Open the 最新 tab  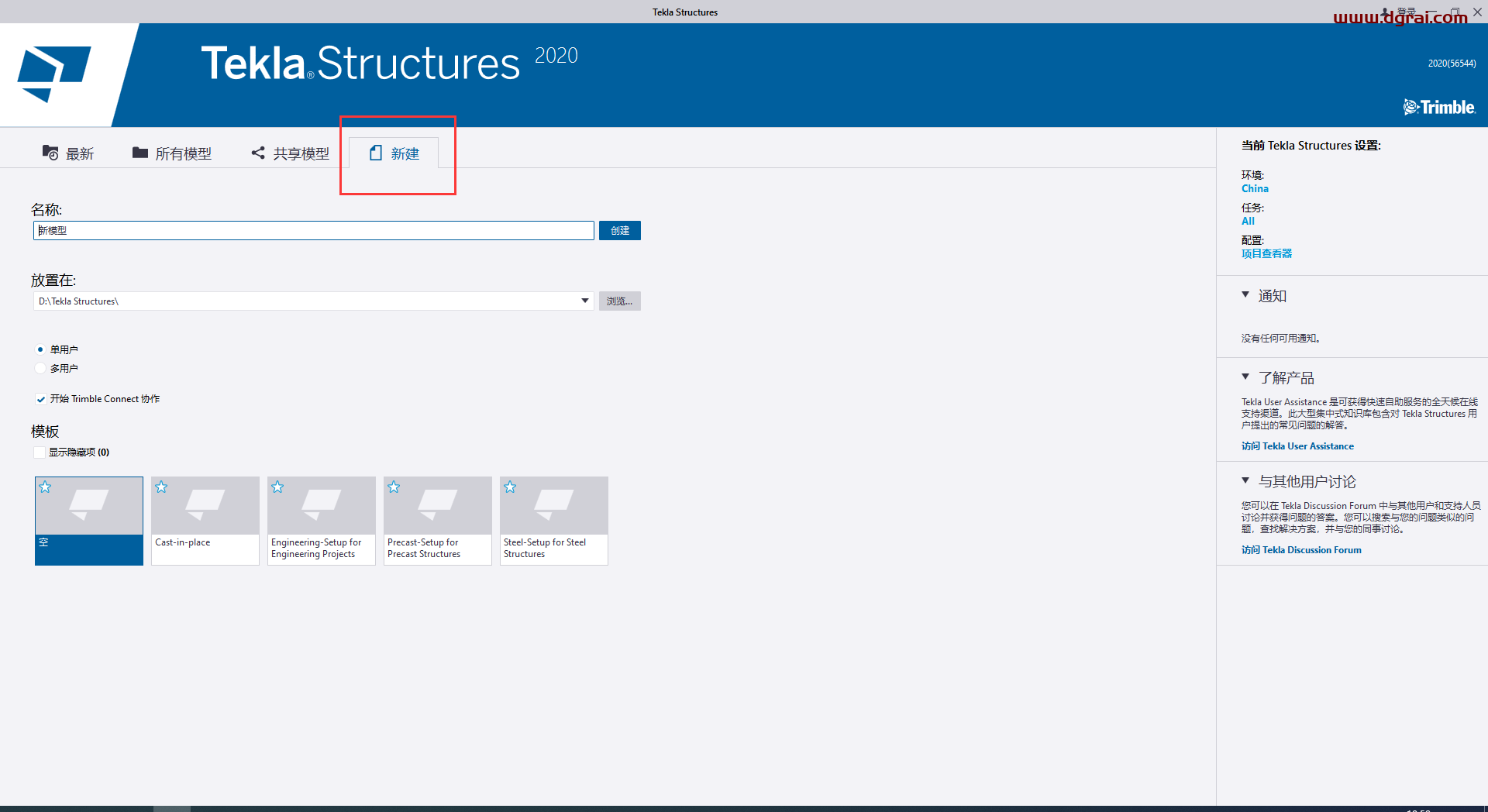[68, 153]
